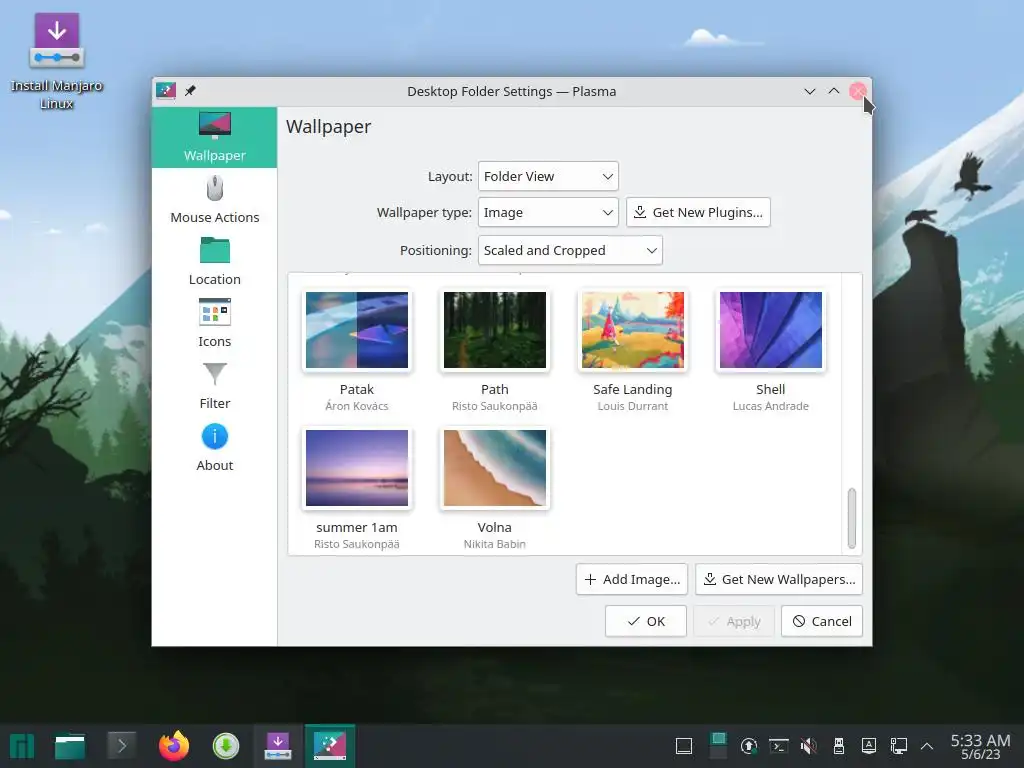The image size is (1024, 768).
Task: Click the show desktop tray icon
Action: tap(684, 746)
